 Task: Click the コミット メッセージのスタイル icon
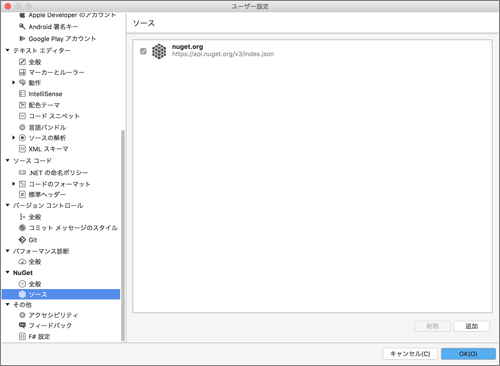[x=22, y=228]
